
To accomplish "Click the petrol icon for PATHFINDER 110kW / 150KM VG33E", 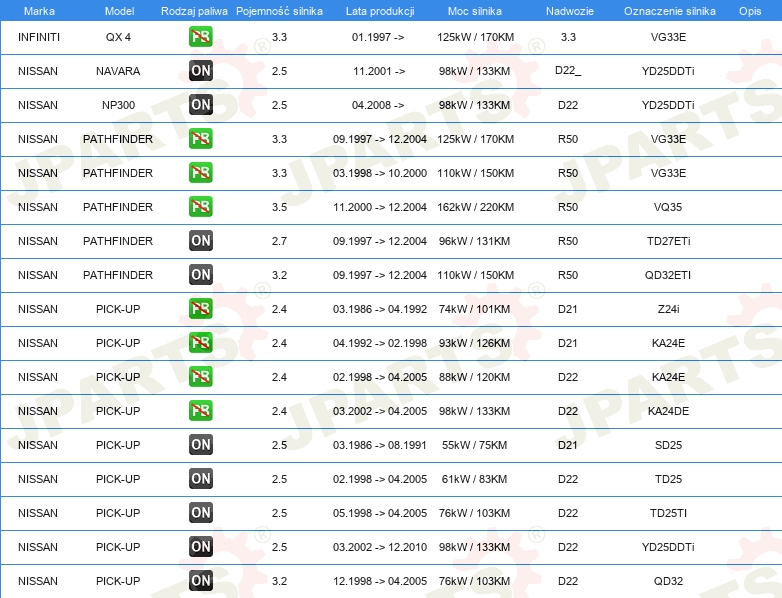I will 200,173.
